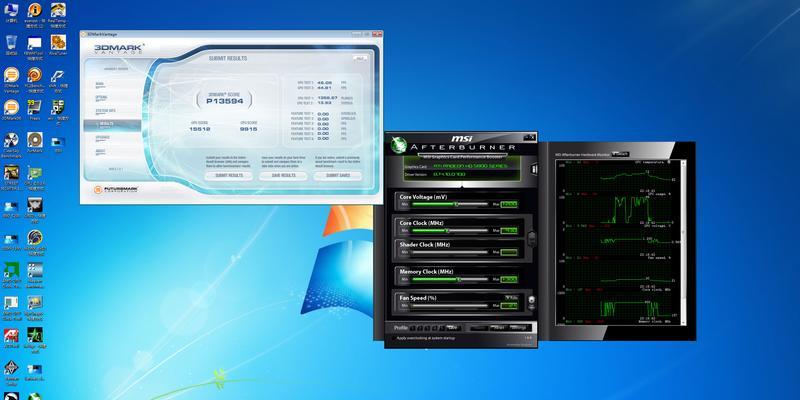
Task: Open the ABOUT section in 3DMark Vantage
Action: point(100,151)
